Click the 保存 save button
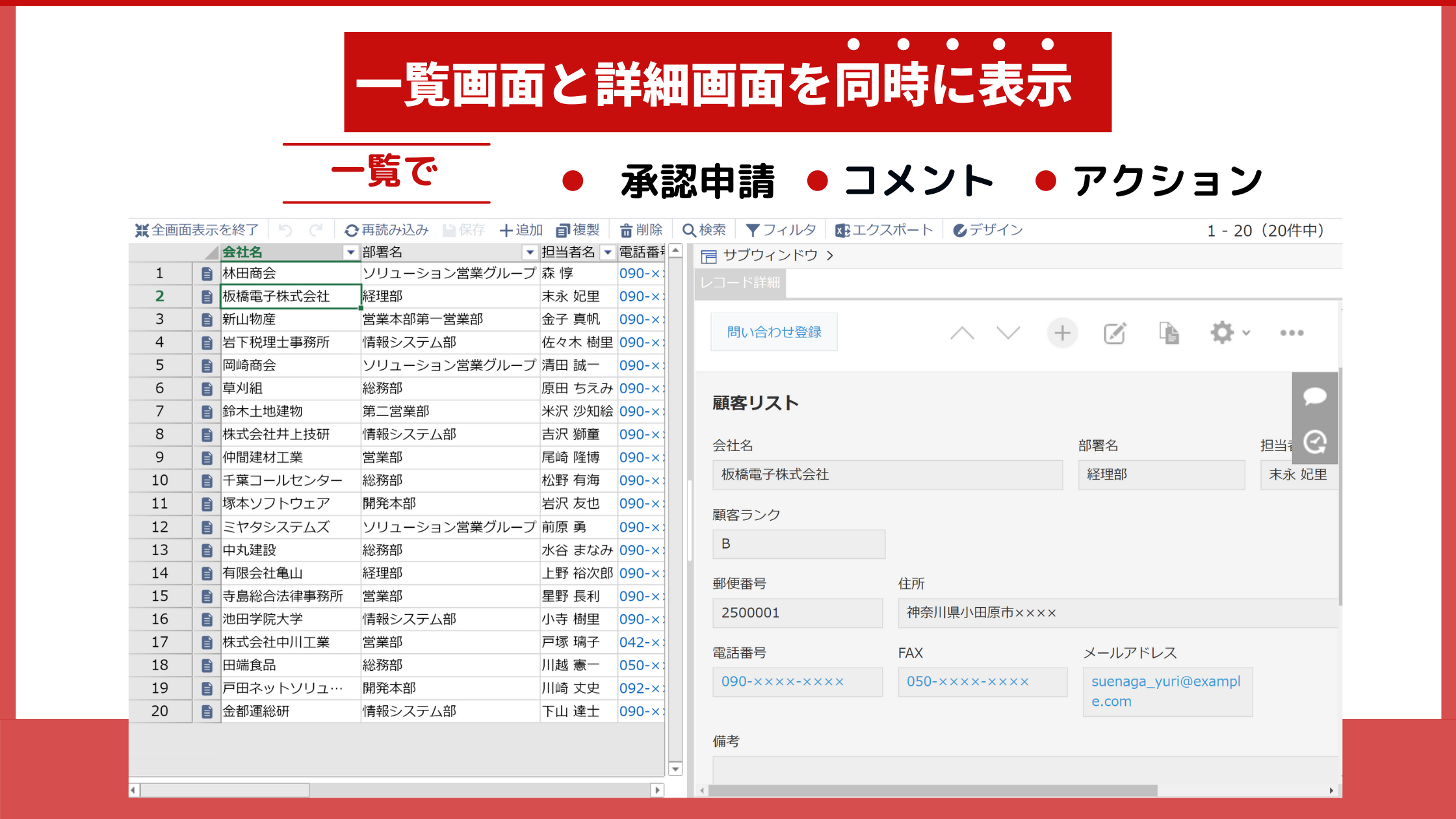This screenshot has width=1456, height=819. coord(464,230)
